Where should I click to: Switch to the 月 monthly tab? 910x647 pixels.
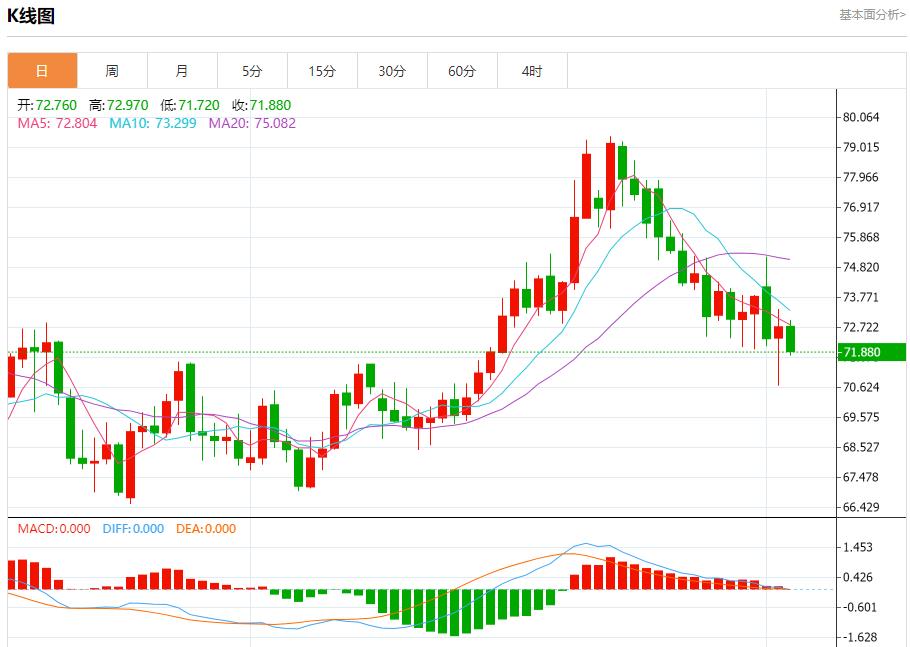point(182,71)
